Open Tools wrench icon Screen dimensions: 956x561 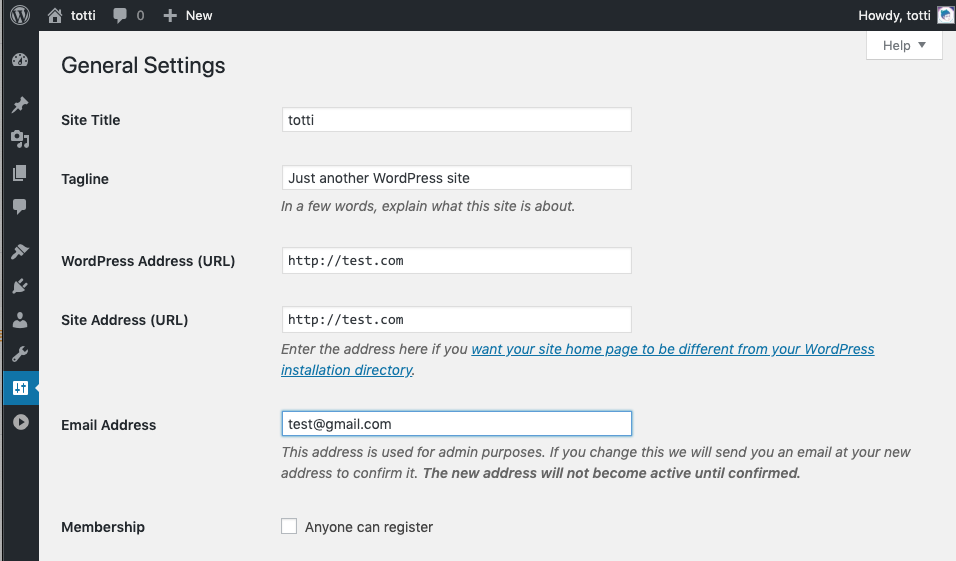20,354
